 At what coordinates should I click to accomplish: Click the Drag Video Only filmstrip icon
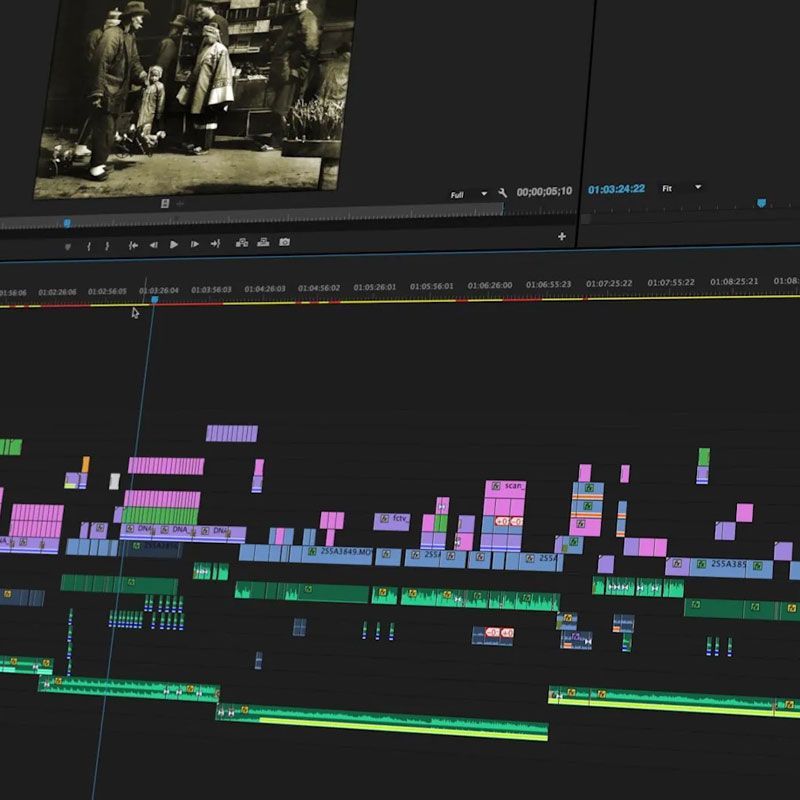tap(165, 204)
